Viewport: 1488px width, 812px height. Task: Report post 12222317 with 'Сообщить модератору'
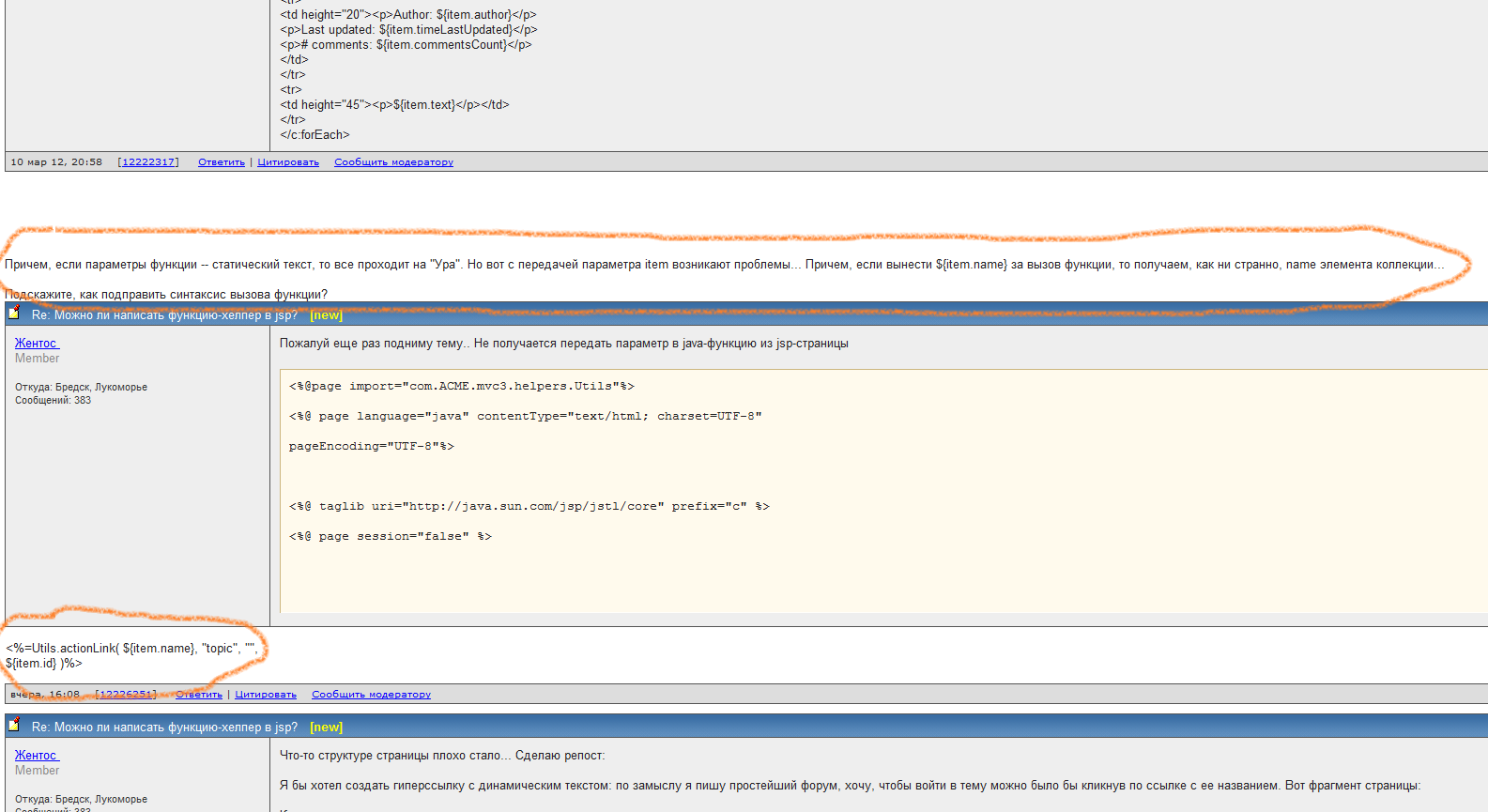tap(393, 162)
